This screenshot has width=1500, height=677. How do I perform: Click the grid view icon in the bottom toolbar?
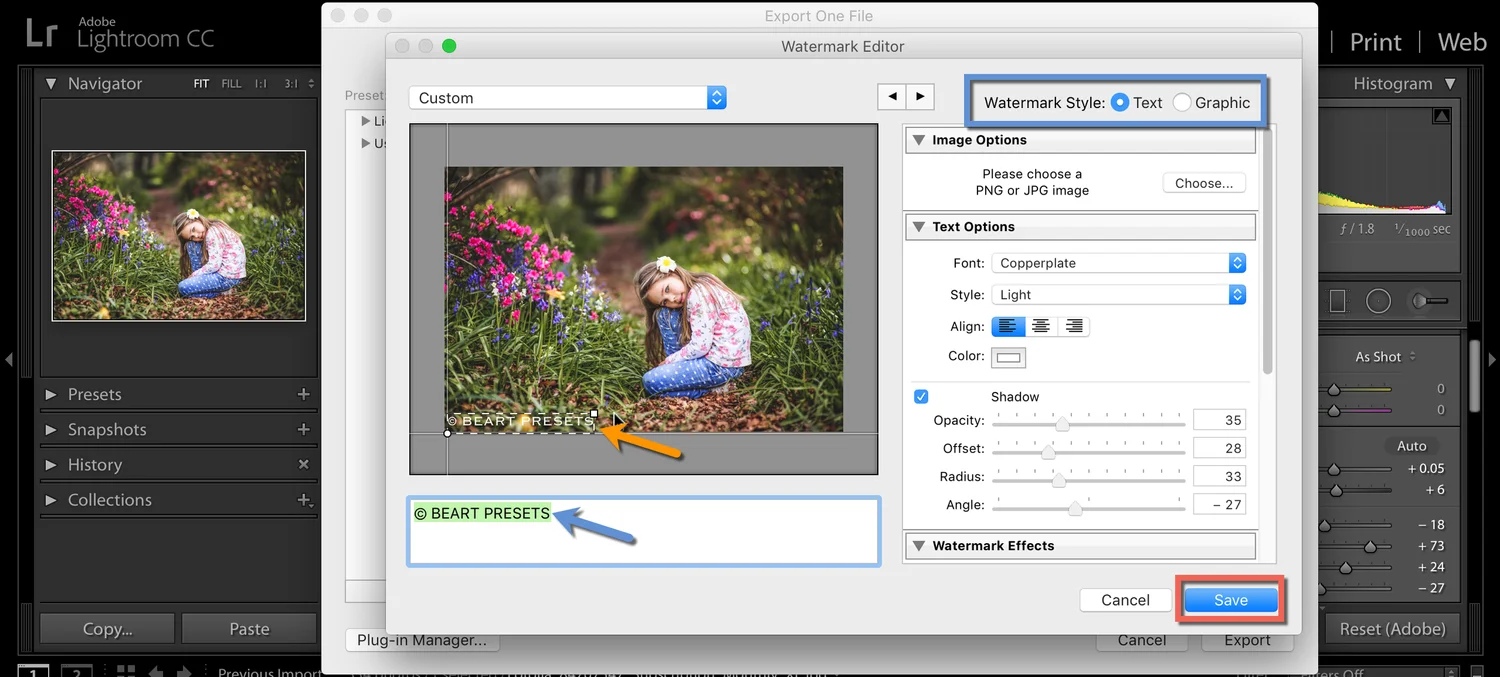pos(125,669)
